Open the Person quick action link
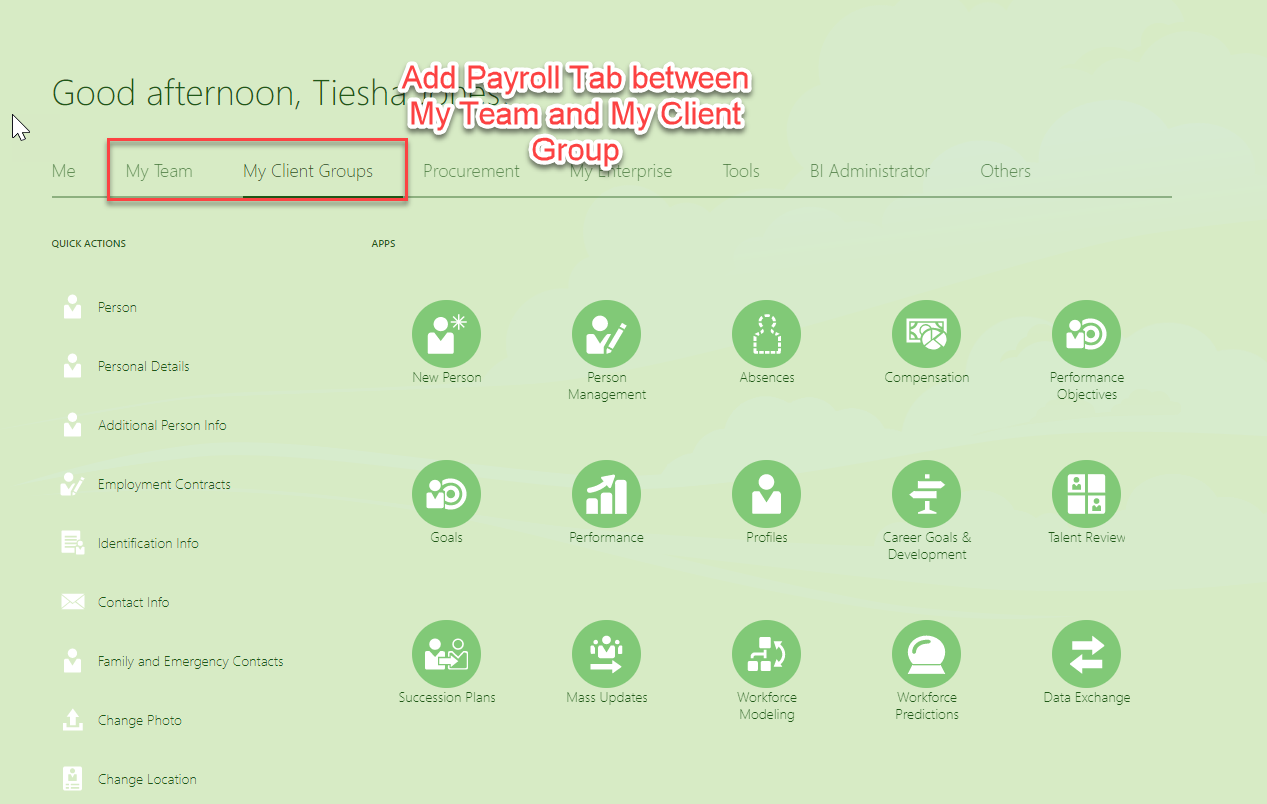1267x804 pixels. pyautogui.click(x=117, y=307)
